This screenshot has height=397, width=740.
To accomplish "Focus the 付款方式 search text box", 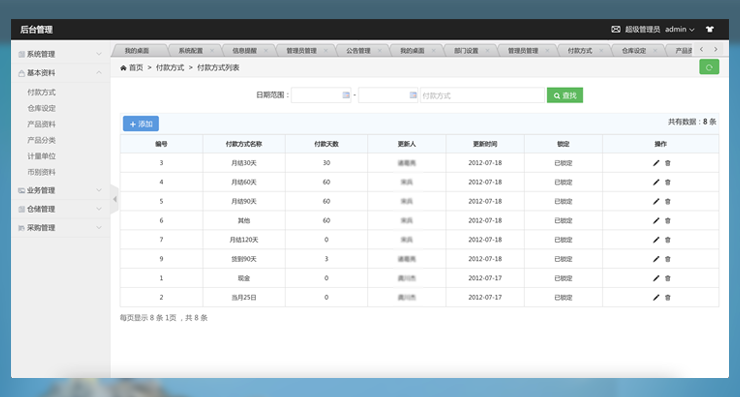I will point(482,95).
